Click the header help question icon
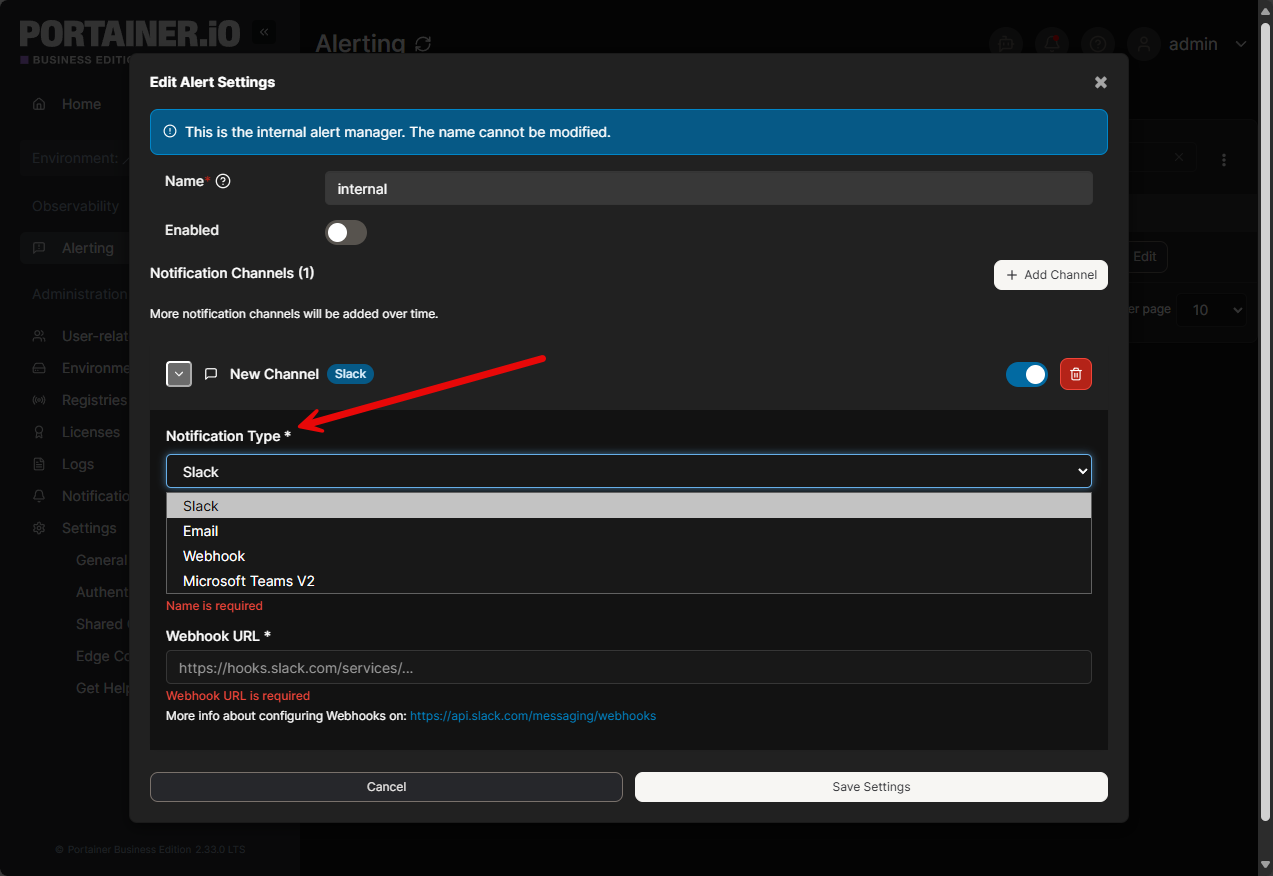The width and height of the screenshot is (1273, 876). [1098, 44]
